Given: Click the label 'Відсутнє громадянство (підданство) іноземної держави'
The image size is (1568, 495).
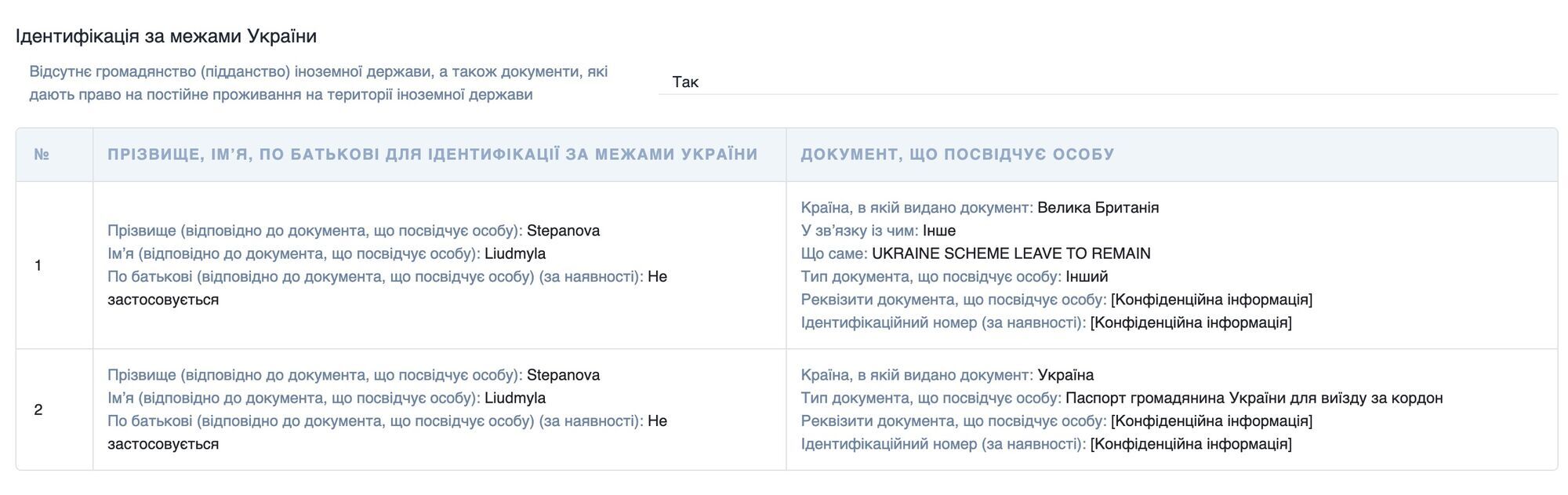Looking at the screenshot, I should point(318,83).
